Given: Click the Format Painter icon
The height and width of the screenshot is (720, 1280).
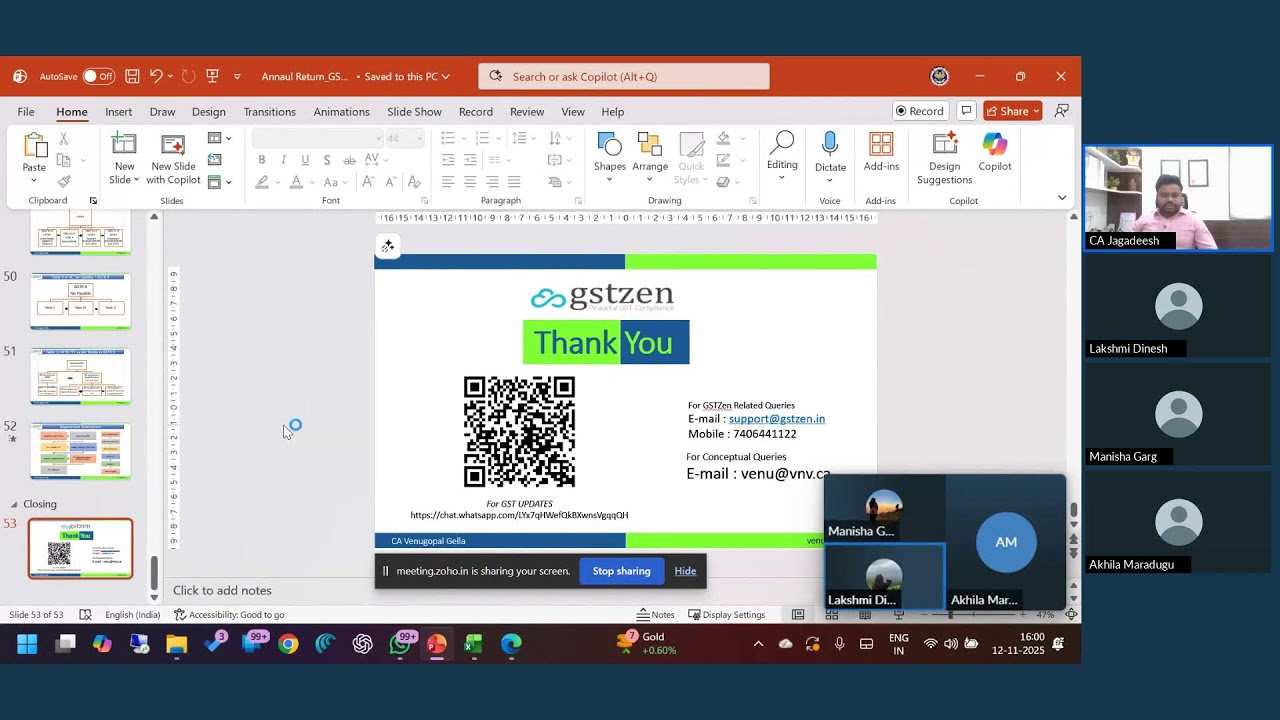Looking at the screenshot, I should click(64, 181).
